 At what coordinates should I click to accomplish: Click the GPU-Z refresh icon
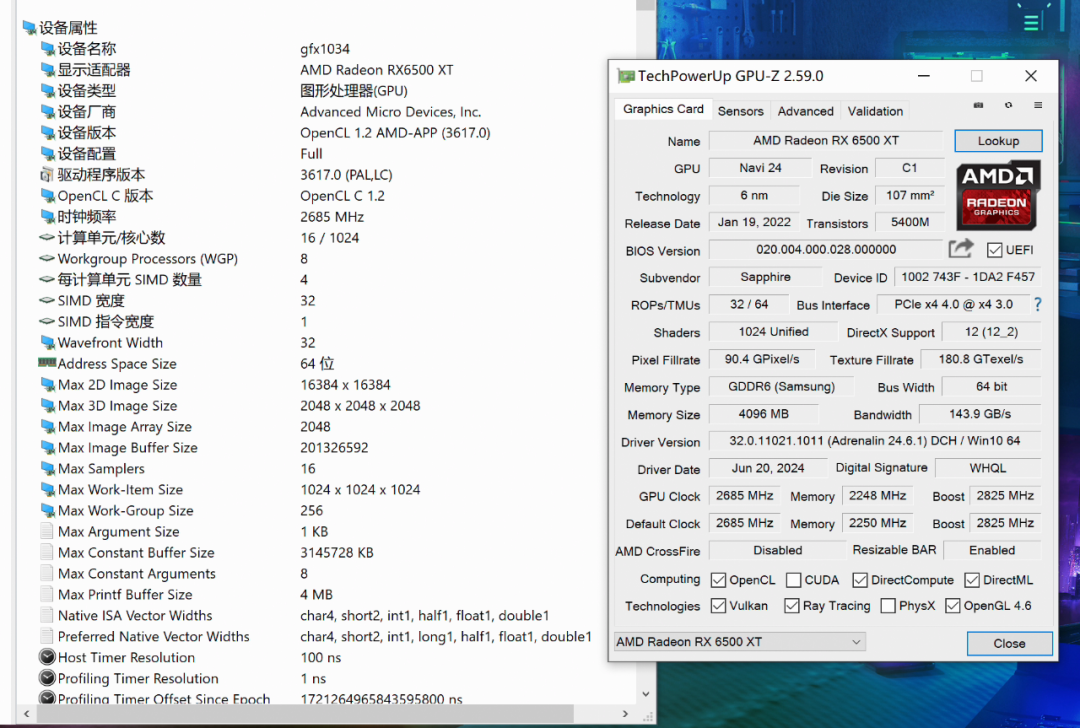point(1008,105)
